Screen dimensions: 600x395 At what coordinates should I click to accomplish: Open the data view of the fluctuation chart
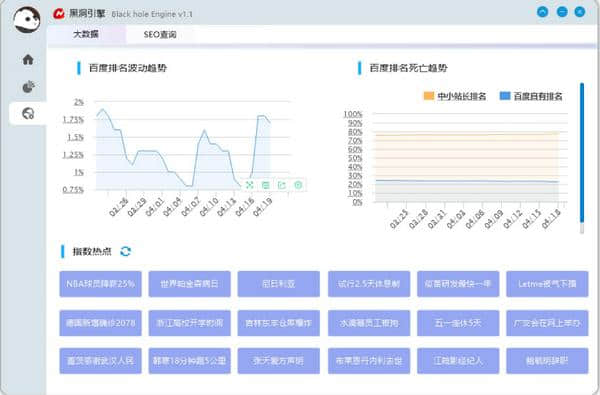(266, 185)
